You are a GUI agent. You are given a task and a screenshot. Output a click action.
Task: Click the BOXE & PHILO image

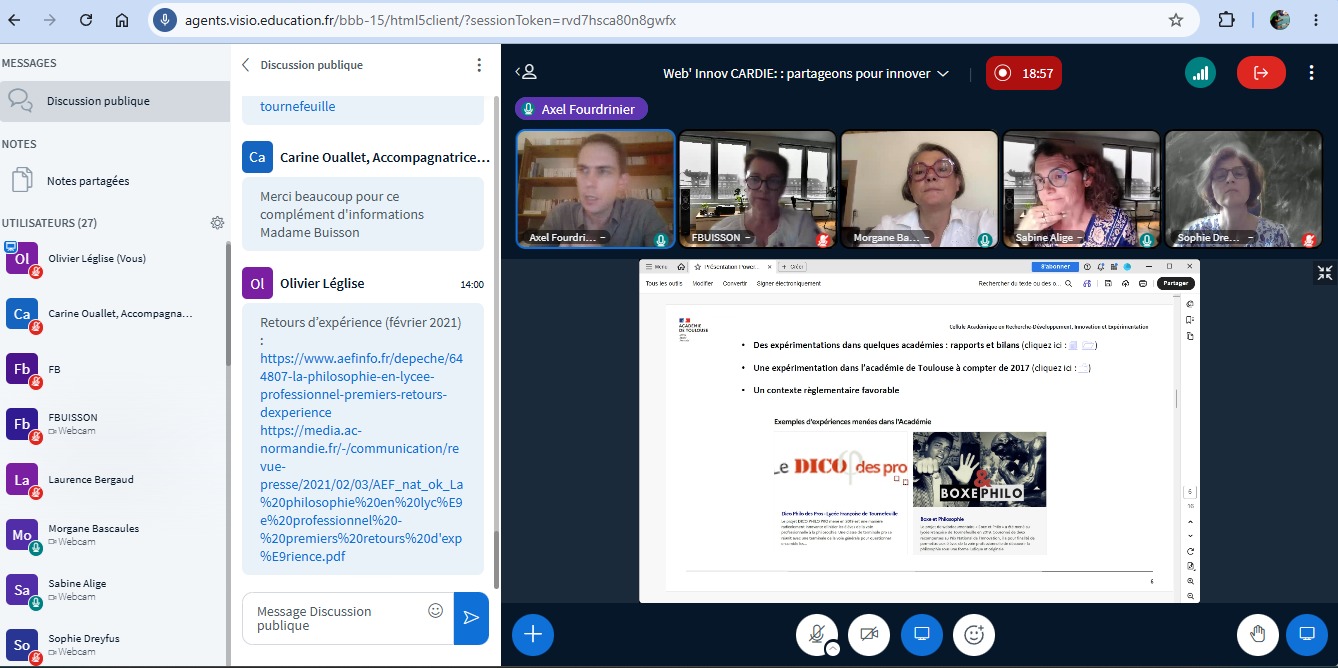(979, 469)
